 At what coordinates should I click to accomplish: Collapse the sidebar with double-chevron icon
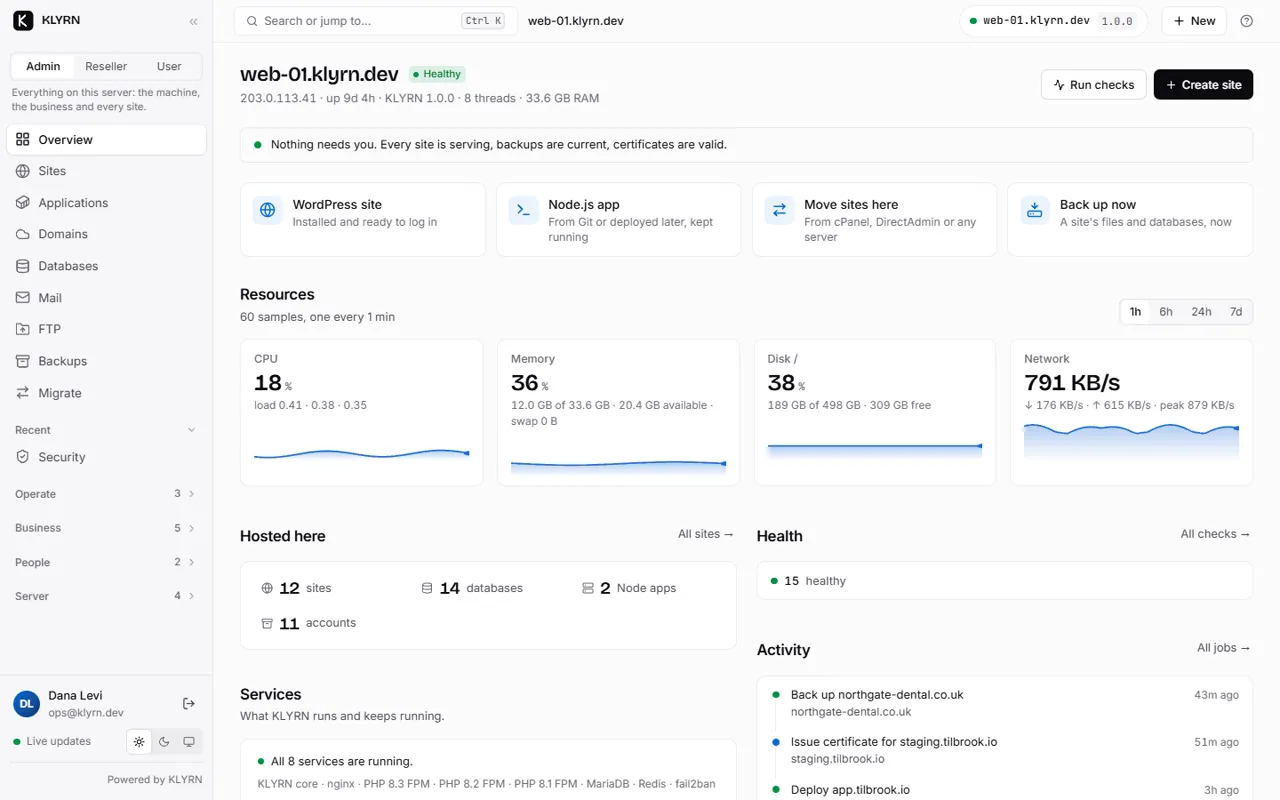pos(193,21)
